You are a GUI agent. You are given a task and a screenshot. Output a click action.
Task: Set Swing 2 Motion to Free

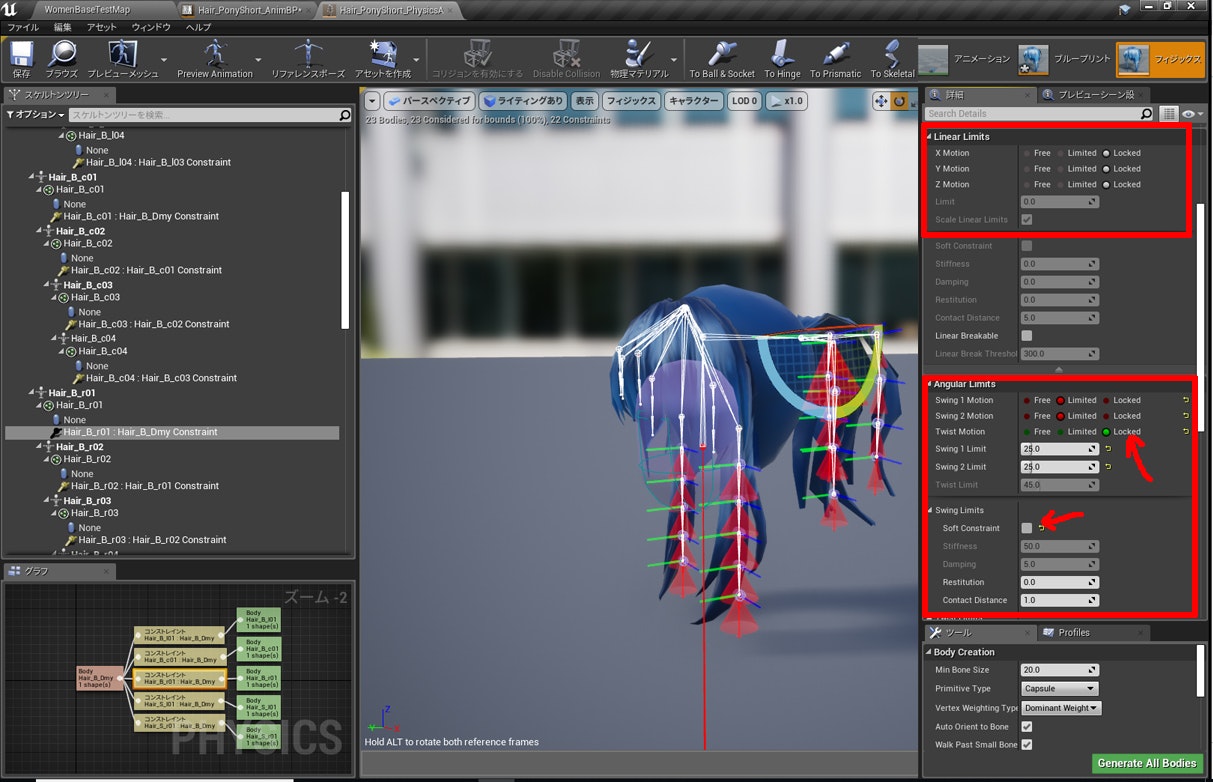click(1027, 416)
